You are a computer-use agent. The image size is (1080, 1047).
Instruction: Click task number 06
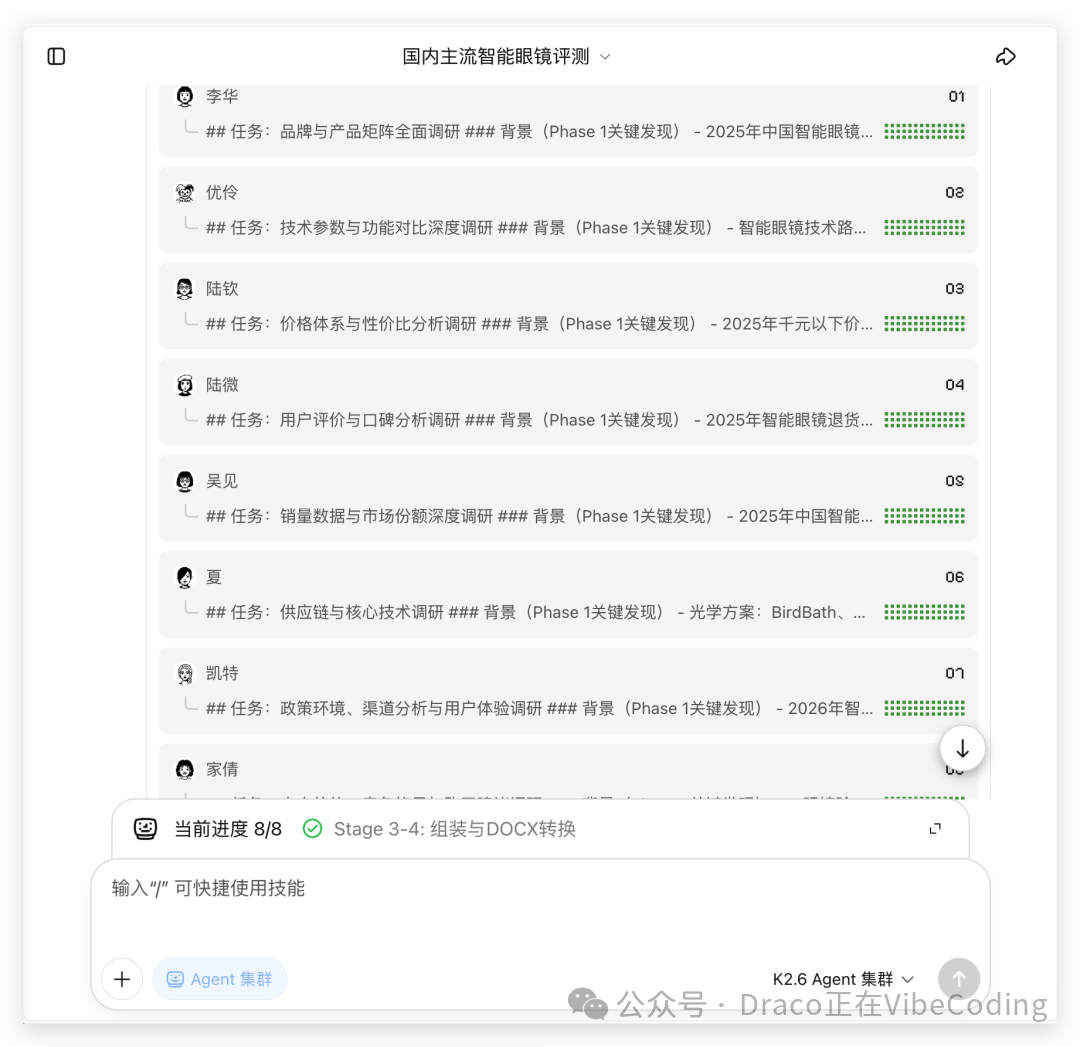(955, 577)
